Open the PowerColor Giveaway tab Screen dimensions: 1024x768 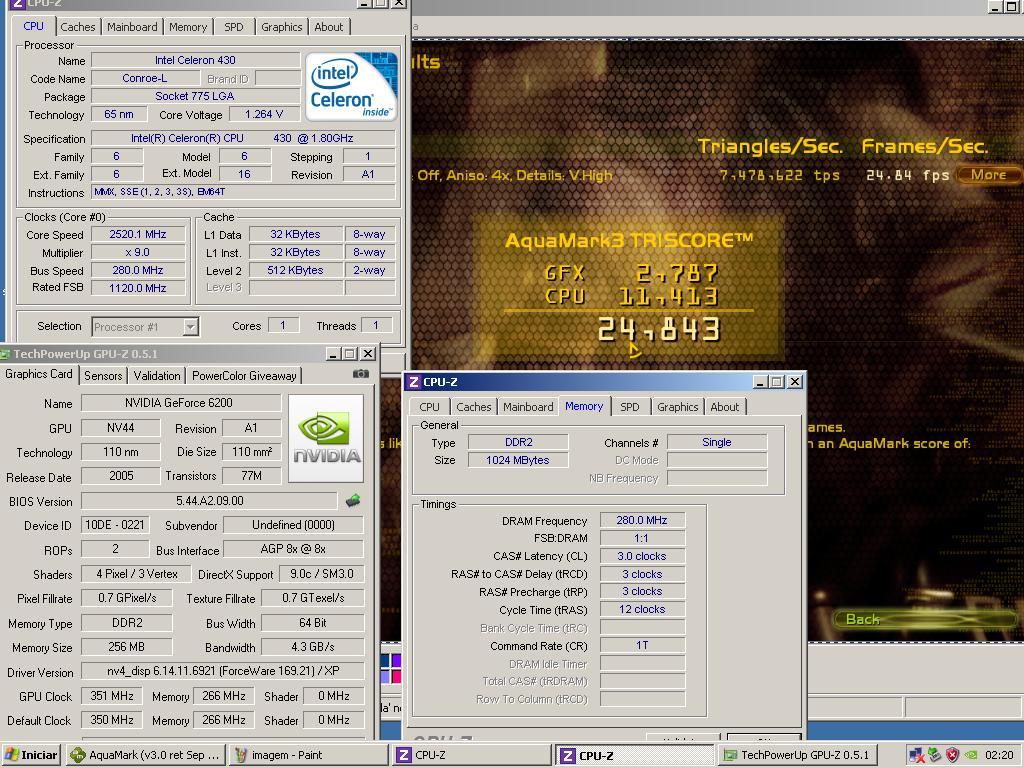point(244,376)
